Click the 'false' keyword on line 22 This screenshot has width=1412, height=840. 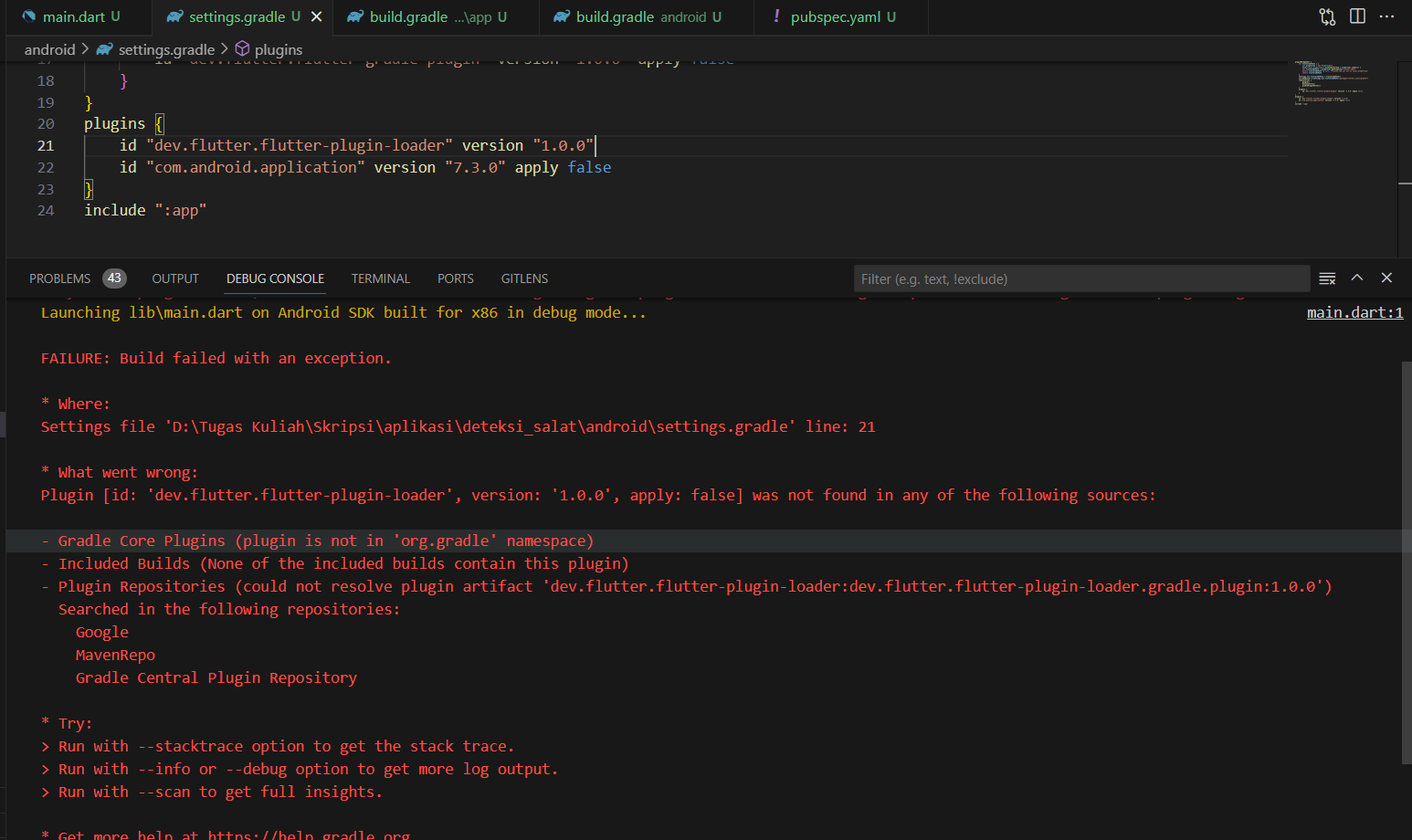pyautogui.click(x=589, y=167)
